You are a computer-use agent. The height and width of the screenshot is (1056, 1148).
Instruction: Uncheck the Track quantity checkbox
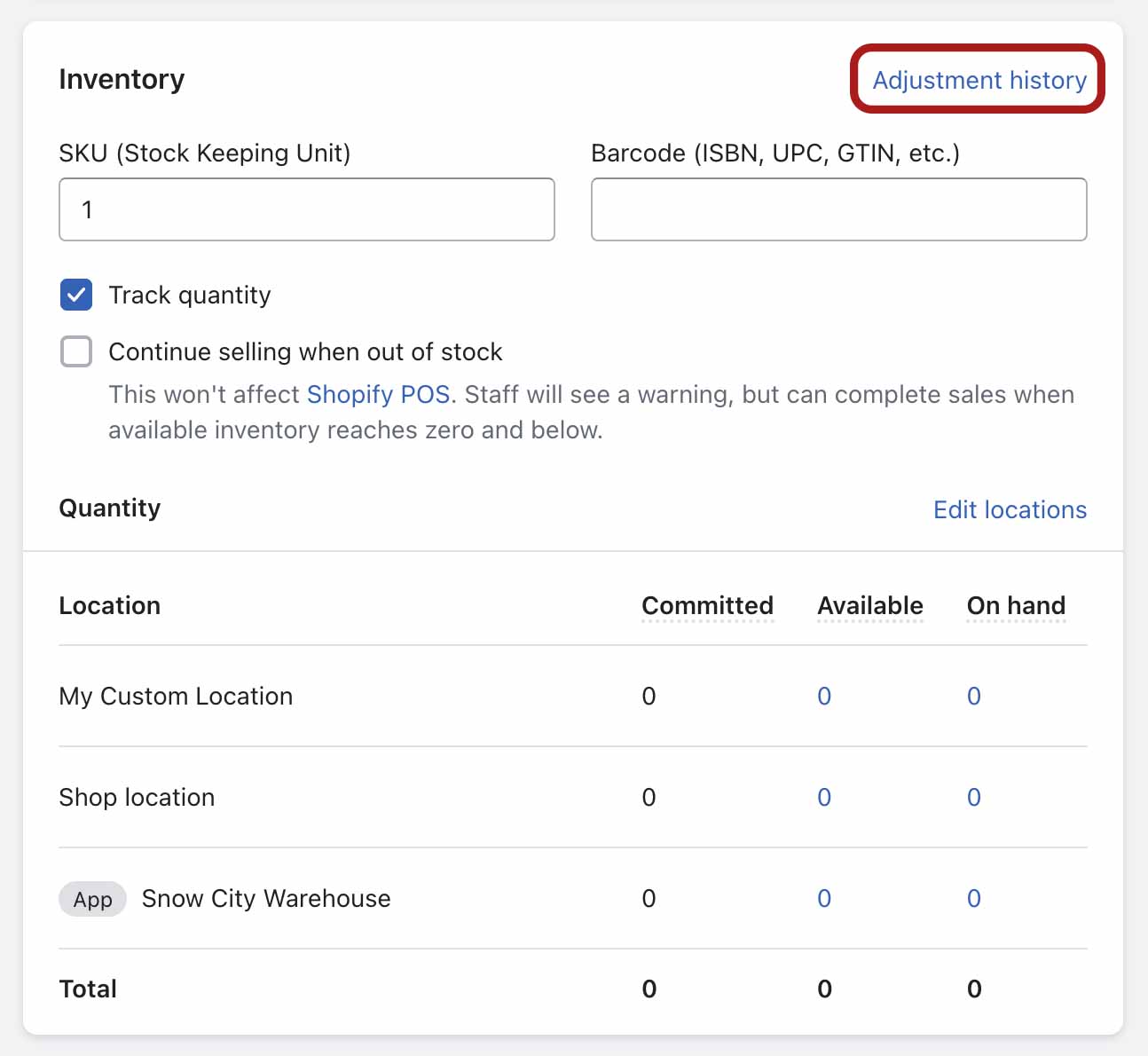[76, 295]
